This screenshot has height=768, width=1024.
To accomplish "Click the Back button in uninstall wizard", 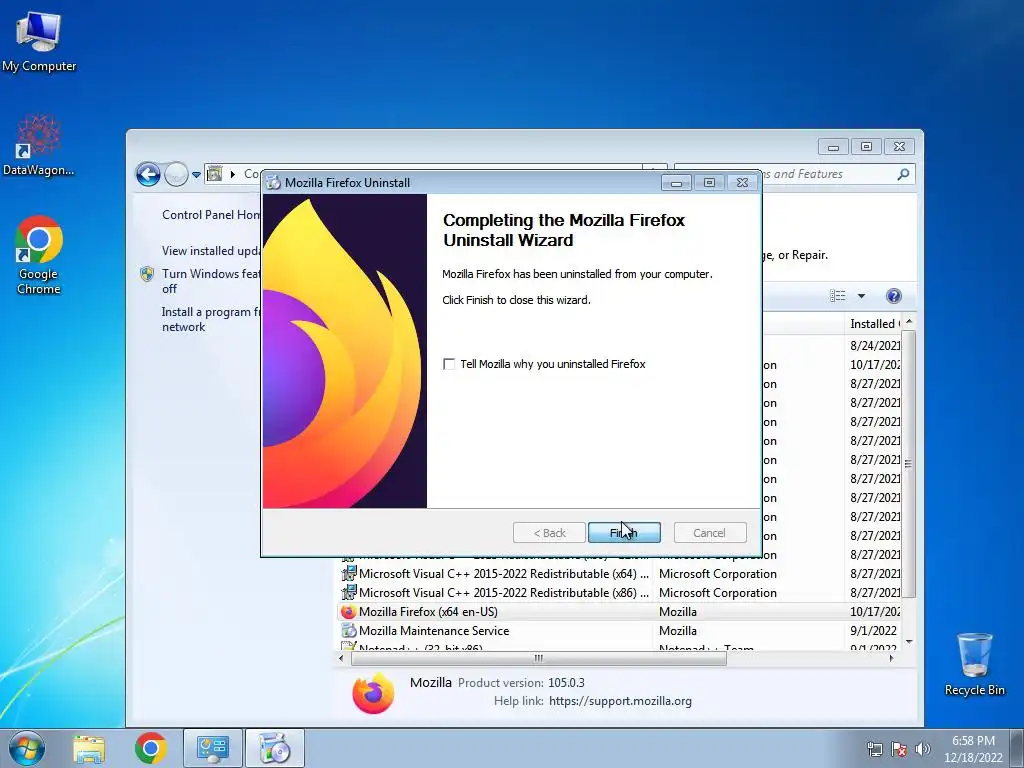I will coord(549,532).
